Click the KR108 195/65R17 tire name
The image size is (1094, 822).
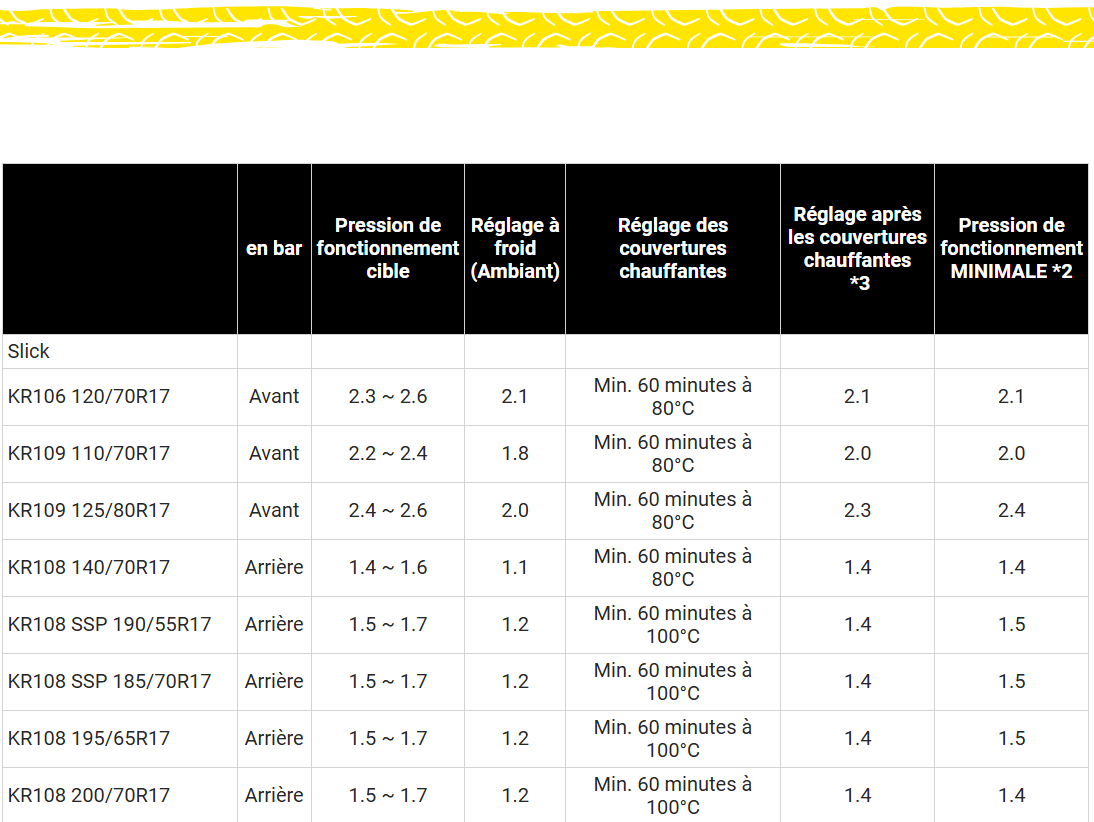pyautogui.click(x=89, y=738)
